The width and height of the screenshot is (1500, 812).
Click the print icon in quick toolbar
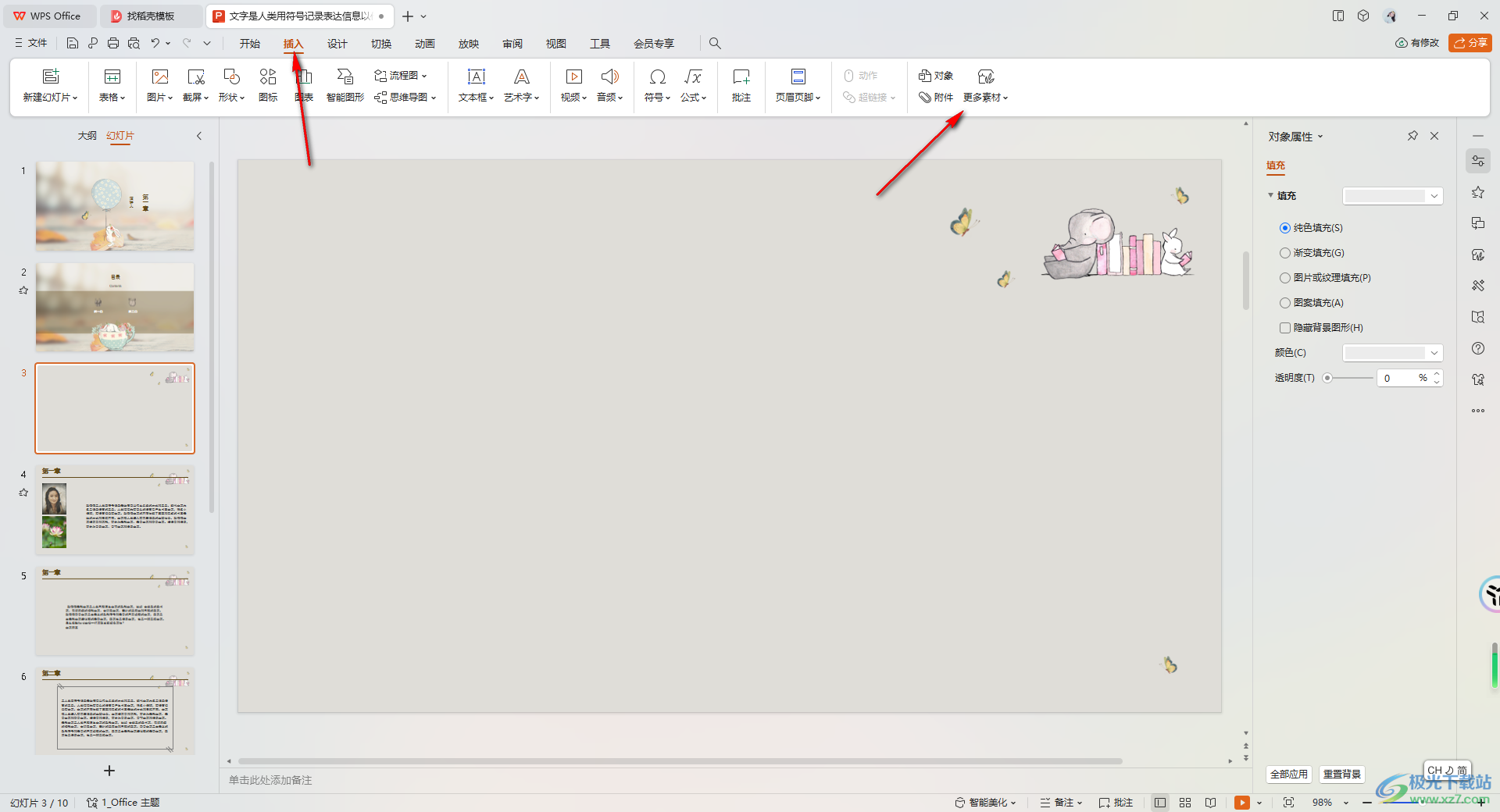(x=113, y=43)
